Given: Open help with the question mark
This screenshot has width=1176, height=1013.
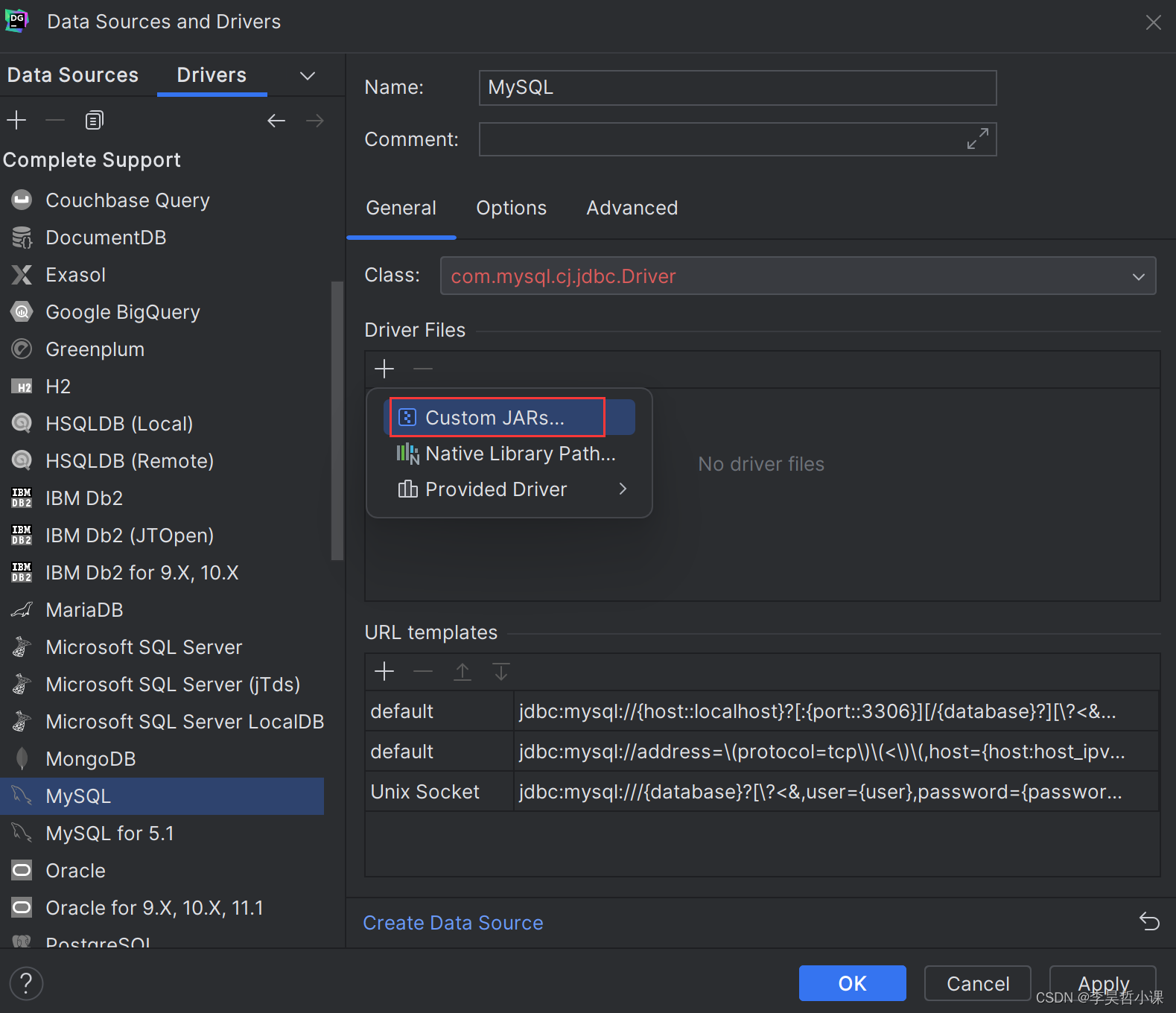Looking at the screenshot, I should pyautogui.click(x=26, y=983).
